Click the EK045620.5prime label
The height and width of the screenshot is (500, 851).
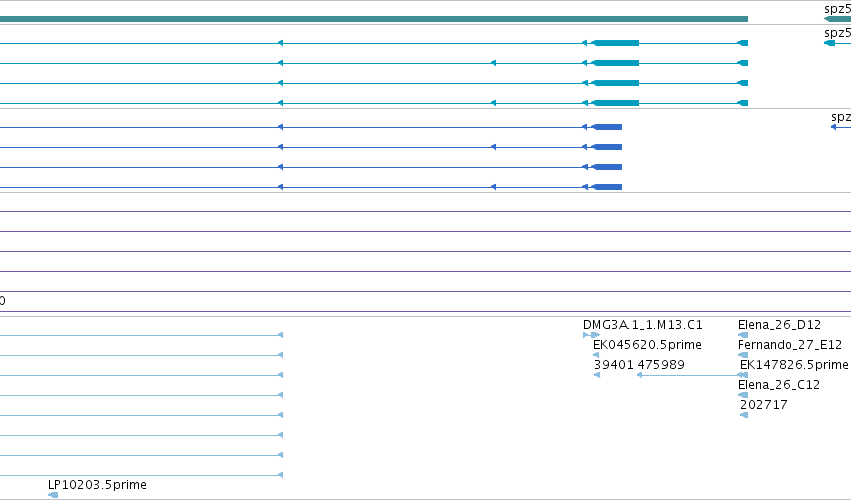(647, 345)
